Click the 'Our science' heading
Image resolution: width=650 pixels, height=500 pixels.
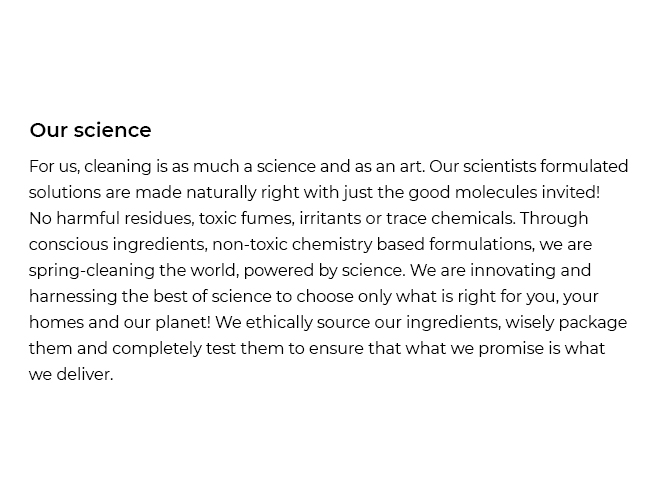tap(90, 130)
